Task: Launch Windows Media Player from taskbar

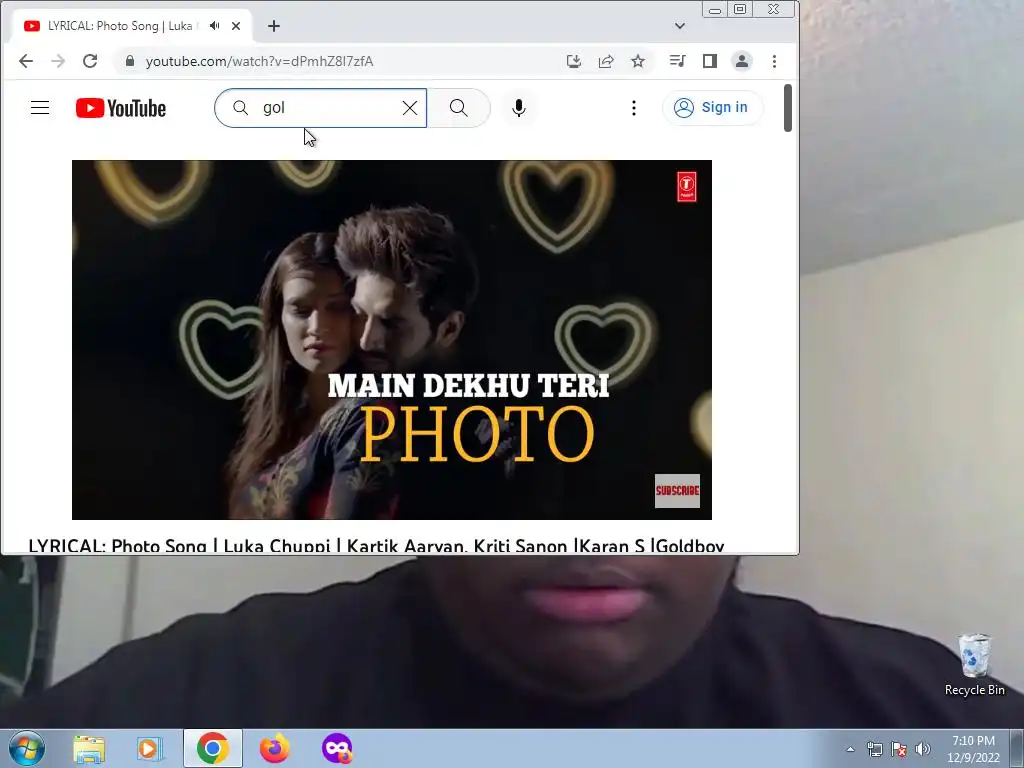Action: [x=150, y=748]
